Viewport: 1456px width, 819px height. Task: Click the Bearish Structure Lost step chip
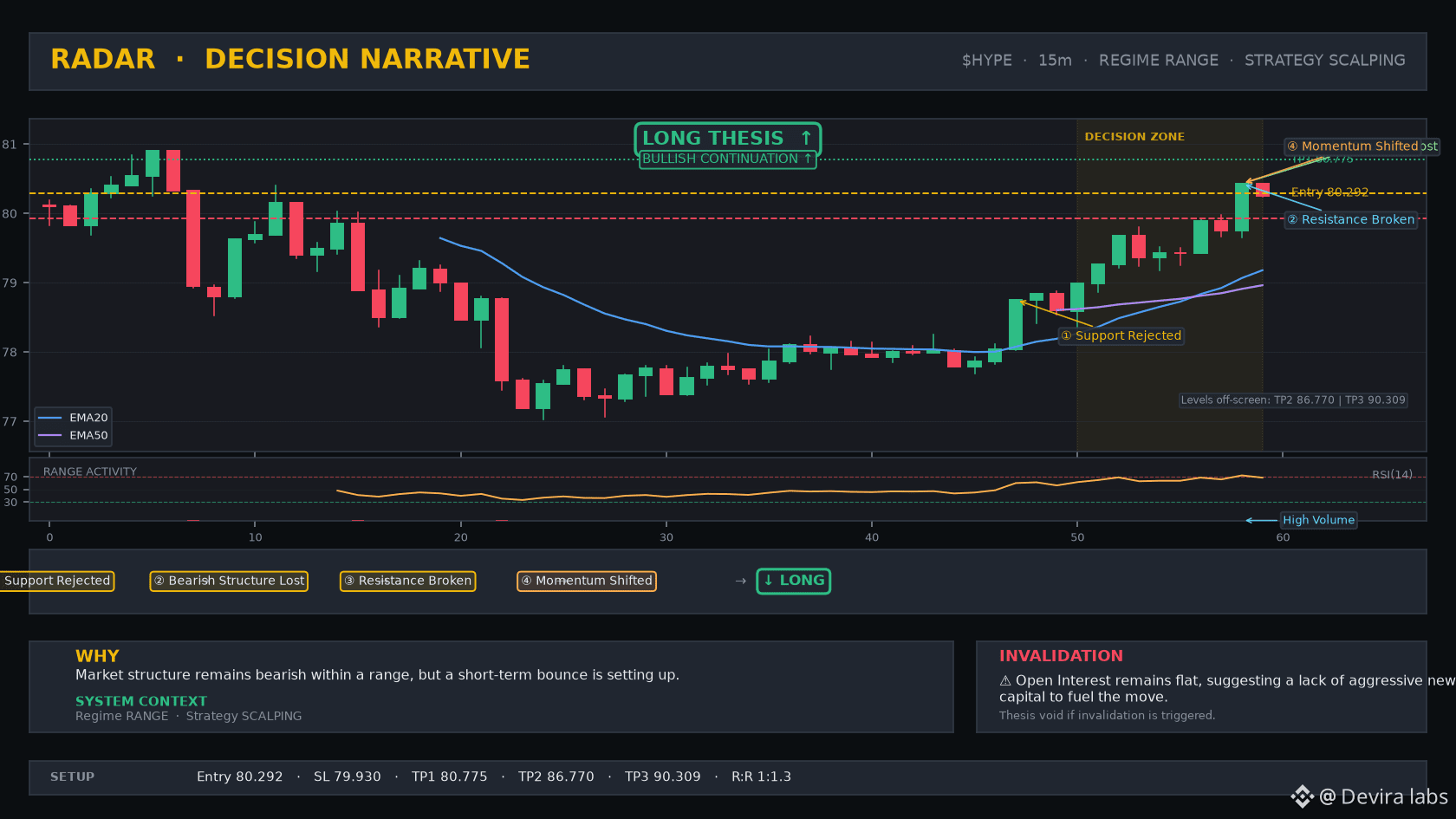(x=229, y=581)
